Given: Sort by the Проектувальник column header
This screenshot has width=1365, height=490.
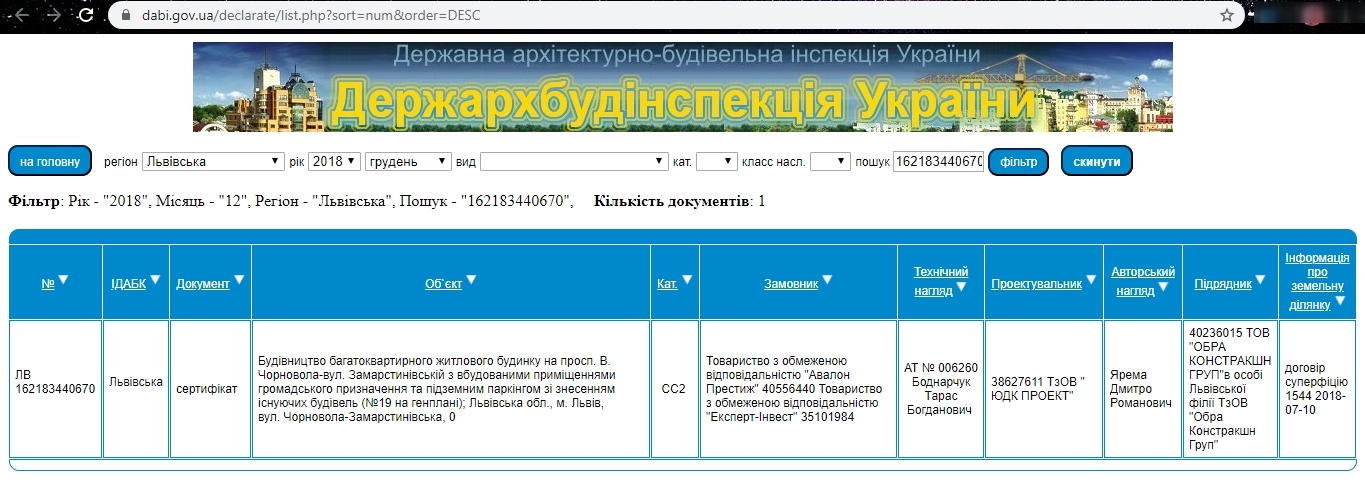Looking at the screenshot, I should click(x=1036, y=284).
